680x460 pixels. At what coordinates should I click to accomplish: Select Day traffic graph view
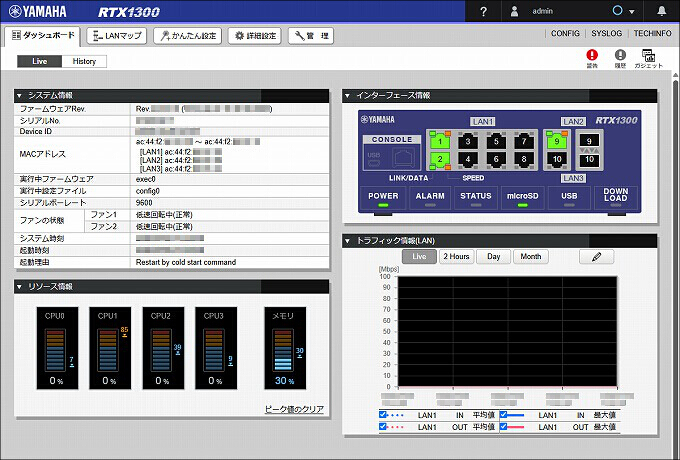(x=494, y=257)
